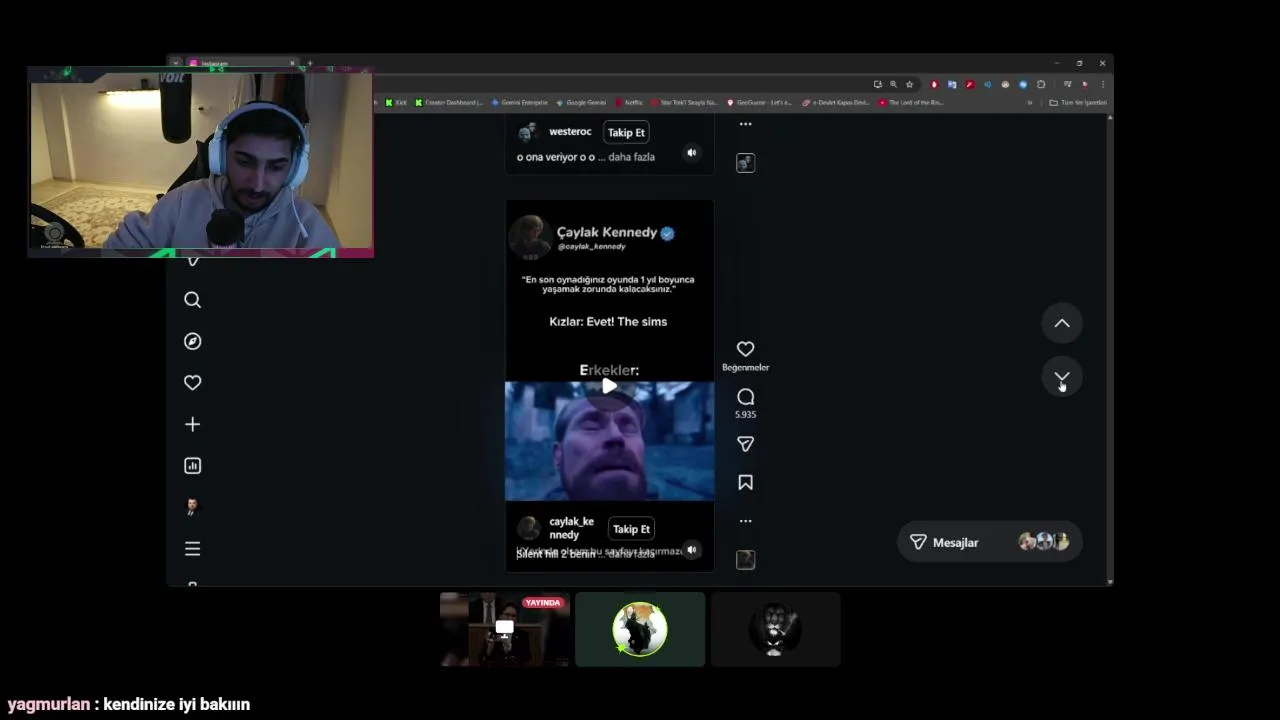Viewport: 1280px width, 720px height.
Task: Open the Star Trek bookmark
Action: (685, 102)
